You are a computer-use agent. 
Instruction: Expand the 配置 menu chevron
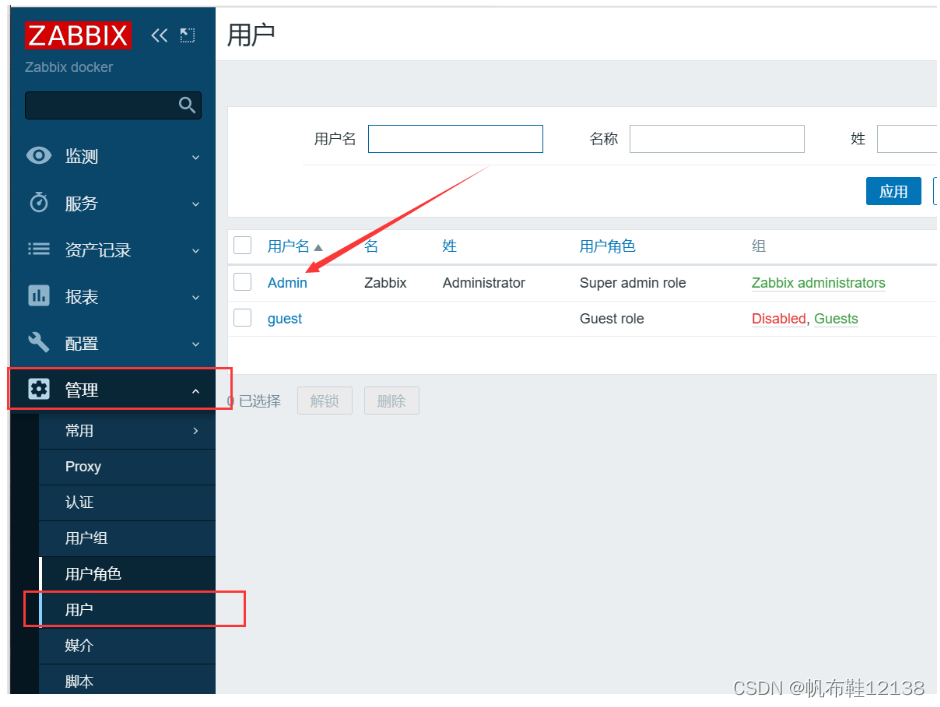(195, 344)
